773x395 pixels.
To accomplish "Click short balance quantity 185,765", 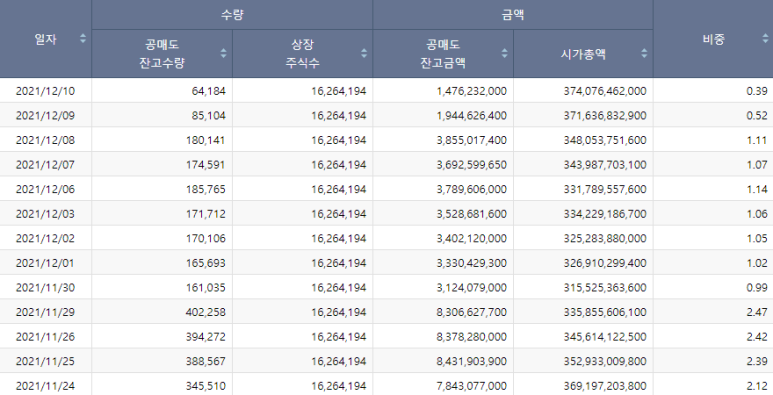I will coord(206,189).
